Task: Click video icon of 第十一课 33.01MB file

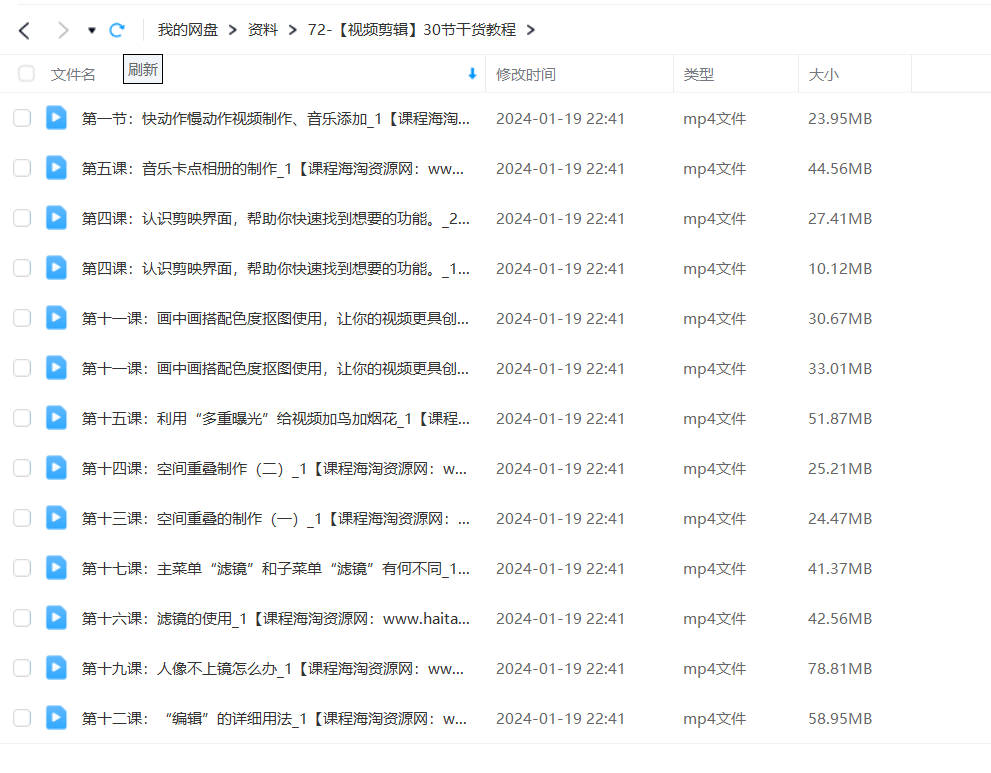Action: click(56, 367)
